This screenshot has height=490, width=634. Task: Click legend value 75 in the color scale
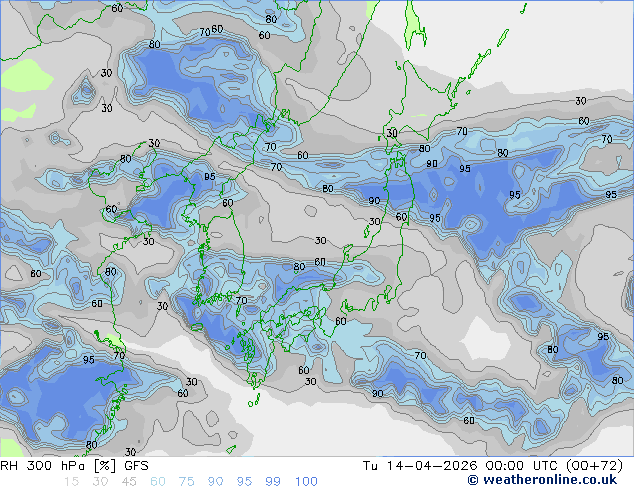(x=186, y=482)
